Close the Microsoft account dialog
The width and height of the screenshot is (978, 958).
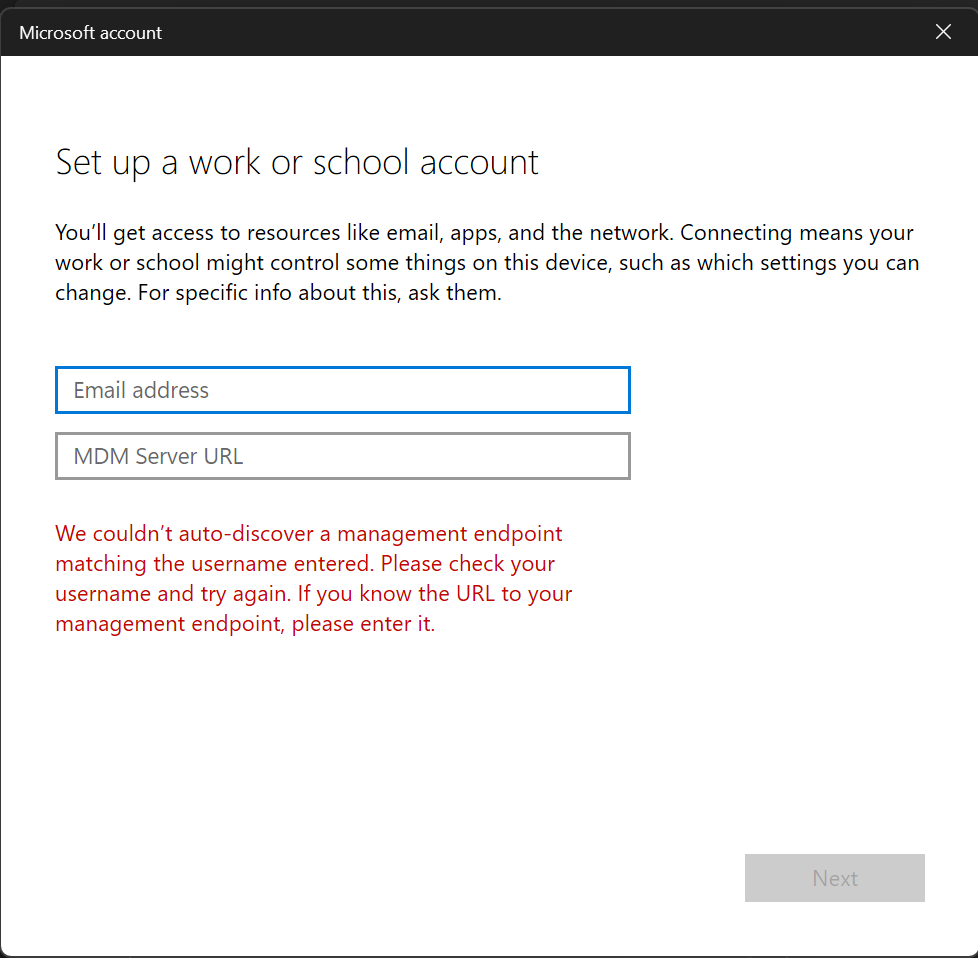(943, 32)
